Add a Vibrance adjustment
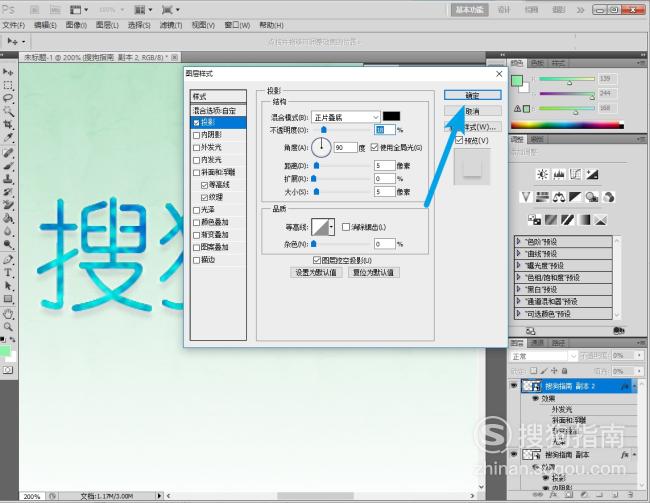Image resolution: width=650 pixels, height=503 pixels. pyautogui.click(x=526, y=197)
